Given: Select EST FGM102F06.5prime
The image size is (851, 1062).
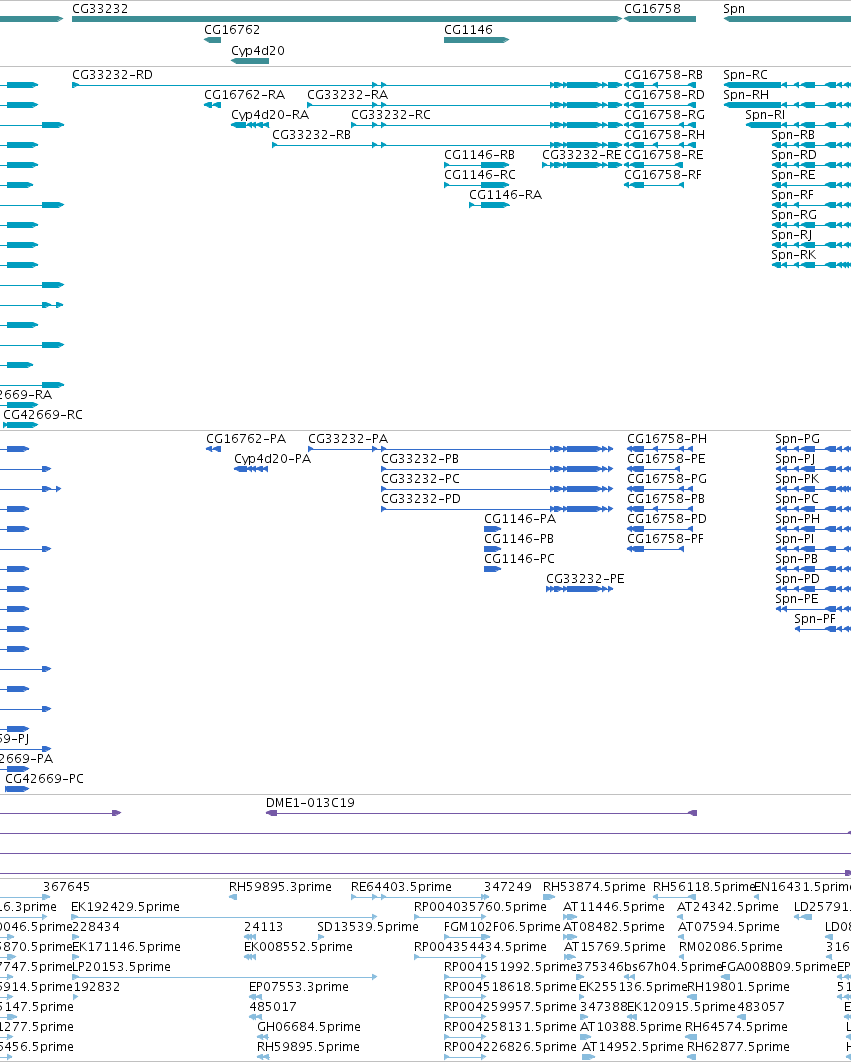Looking at the screenshot, I should 502,927.
